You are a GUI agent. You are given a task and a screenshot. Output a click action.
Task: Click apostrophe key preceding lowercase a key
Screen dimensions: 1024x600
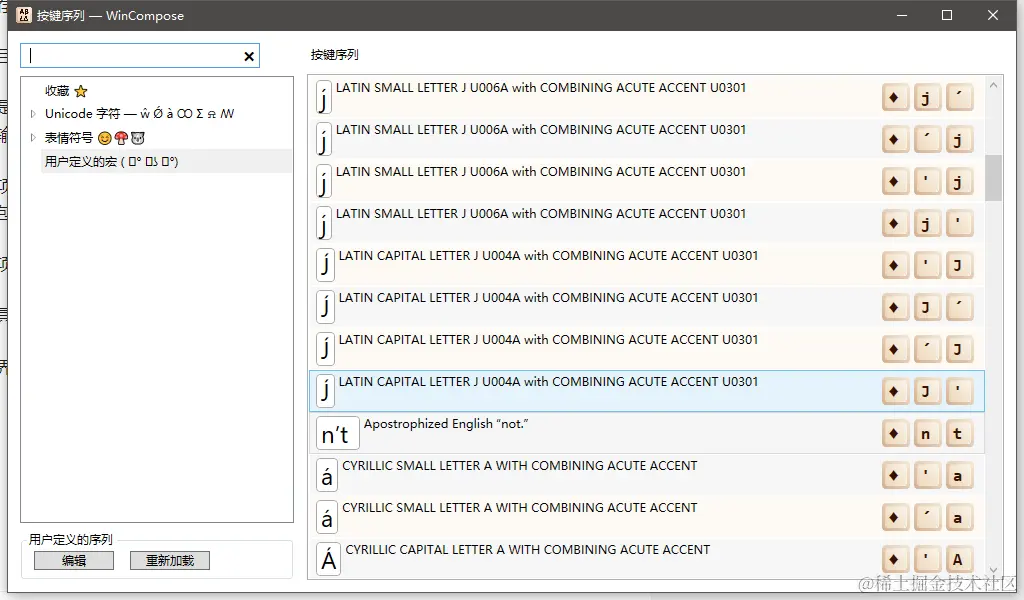click(x=926, y=475)
